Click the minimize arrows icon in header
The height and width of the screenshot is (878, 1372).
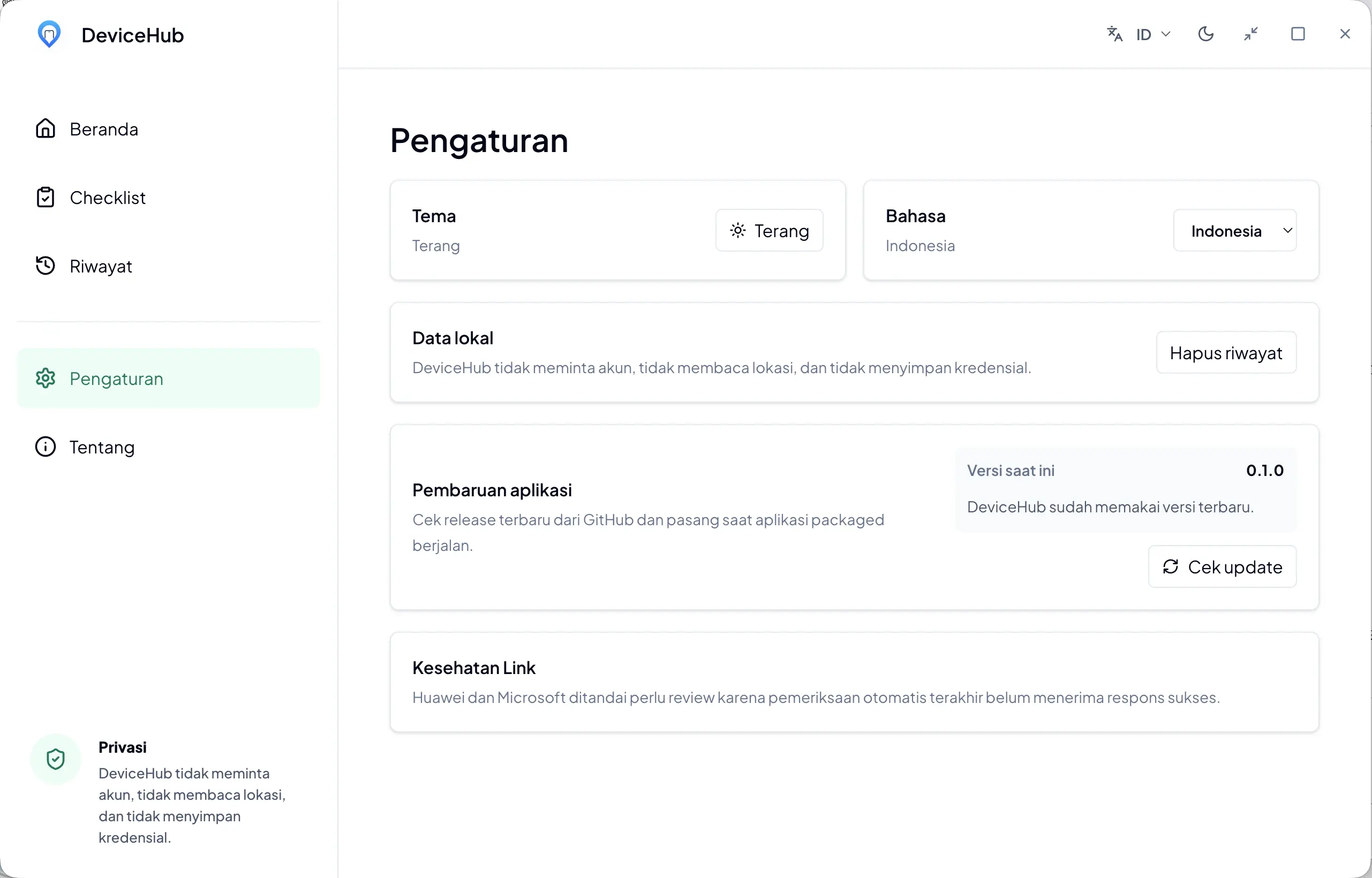[1251, 34]
